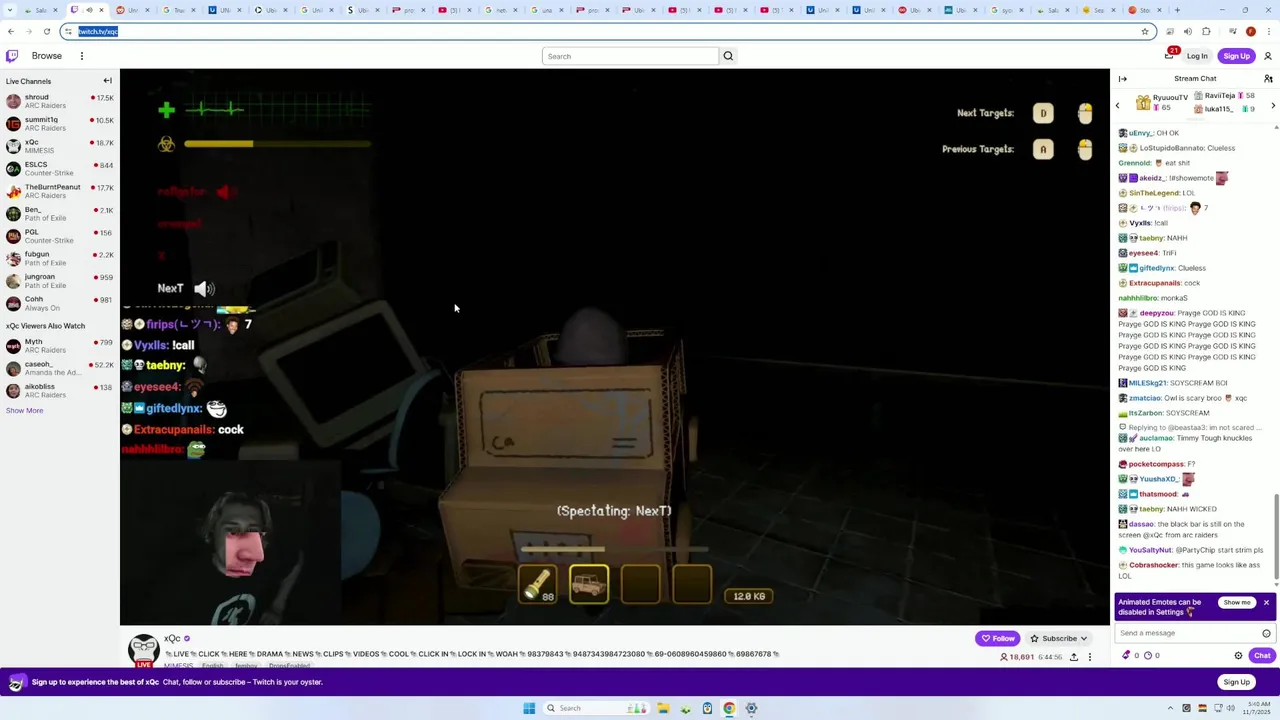Send message with Chat button
Viewport: 1280px width, 720px height.
(x=1262, y=656)
